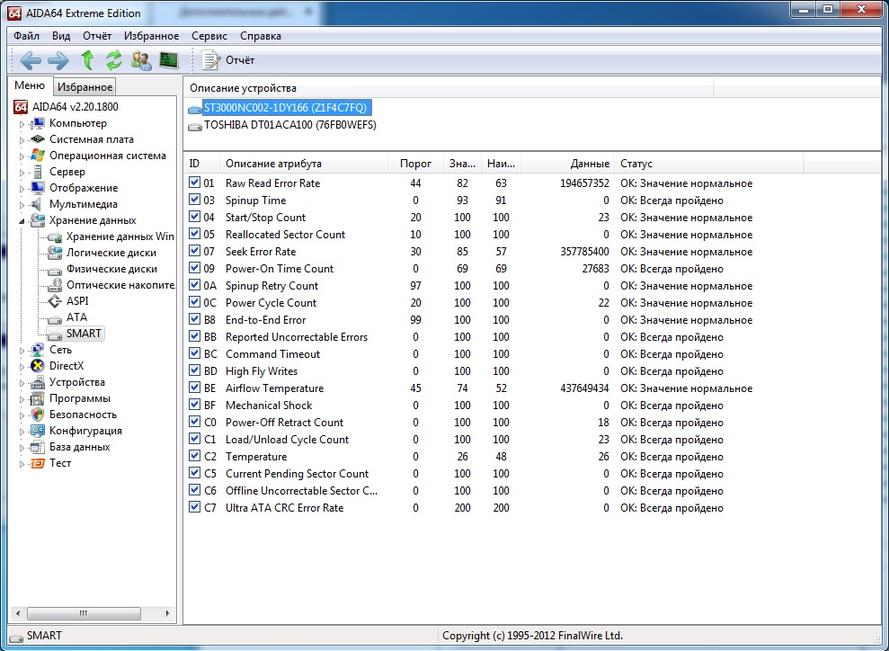Screen dimensions: 889x651
Task: Toggle the Airflow Temperature checkbox
Action: (194, 388)
